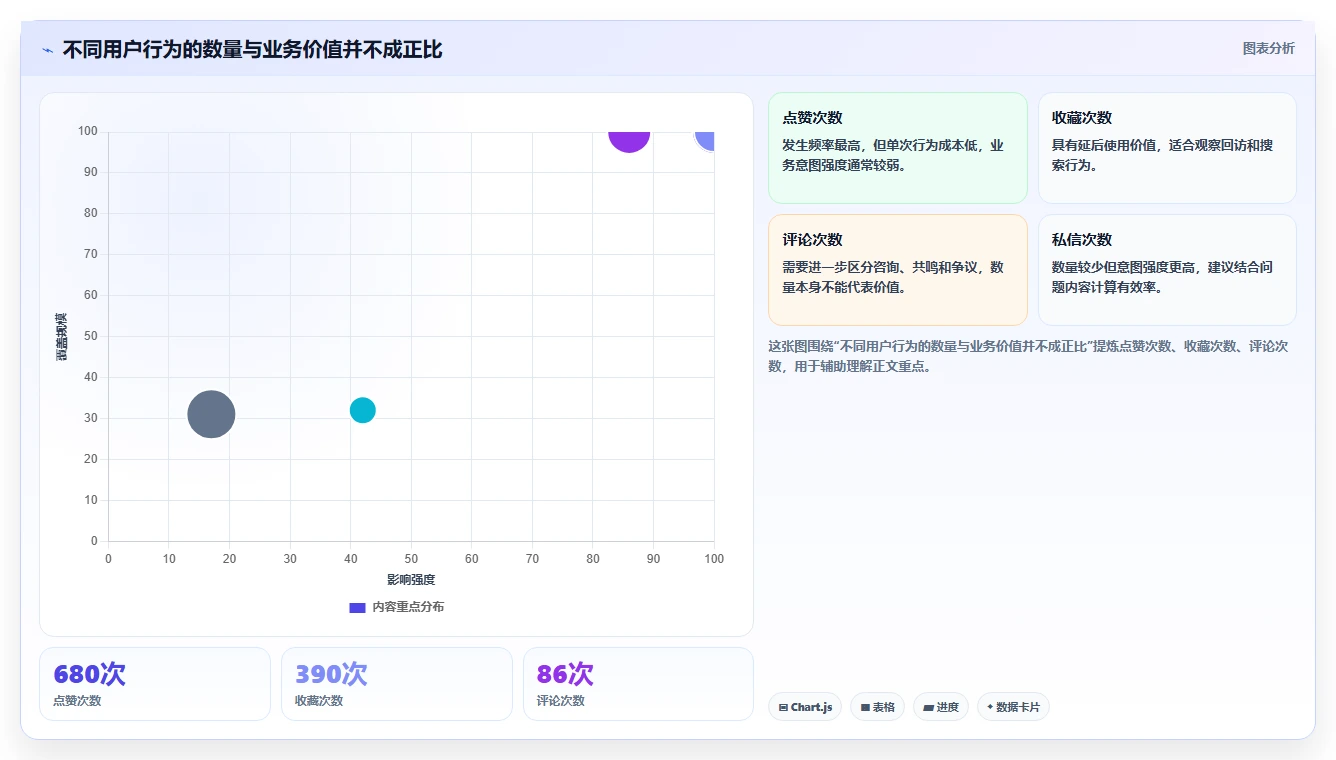The image size is (1336, 760).
Task: Click the Chart.js tag
Action: click(805, 707)
